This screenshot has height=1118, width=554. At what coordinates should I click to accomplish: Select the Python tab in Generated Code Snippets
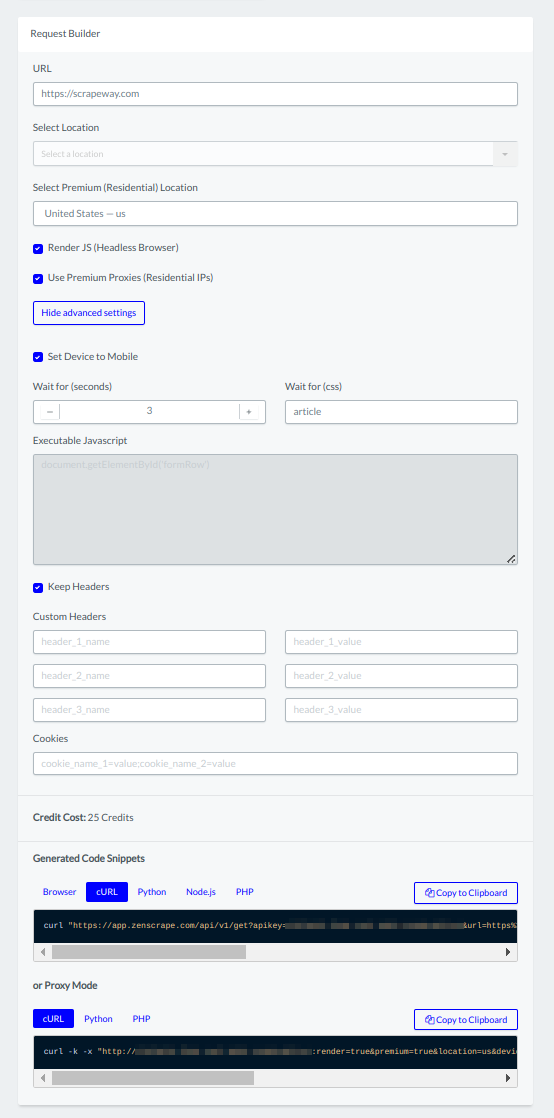click(x=152, y=892)
